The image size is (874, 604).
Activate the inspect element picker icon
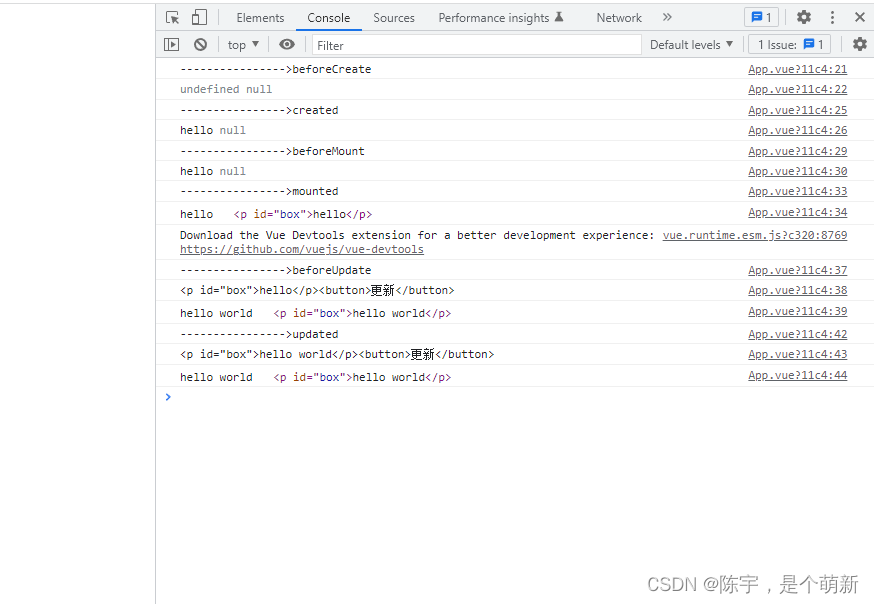tap(173, 17)
